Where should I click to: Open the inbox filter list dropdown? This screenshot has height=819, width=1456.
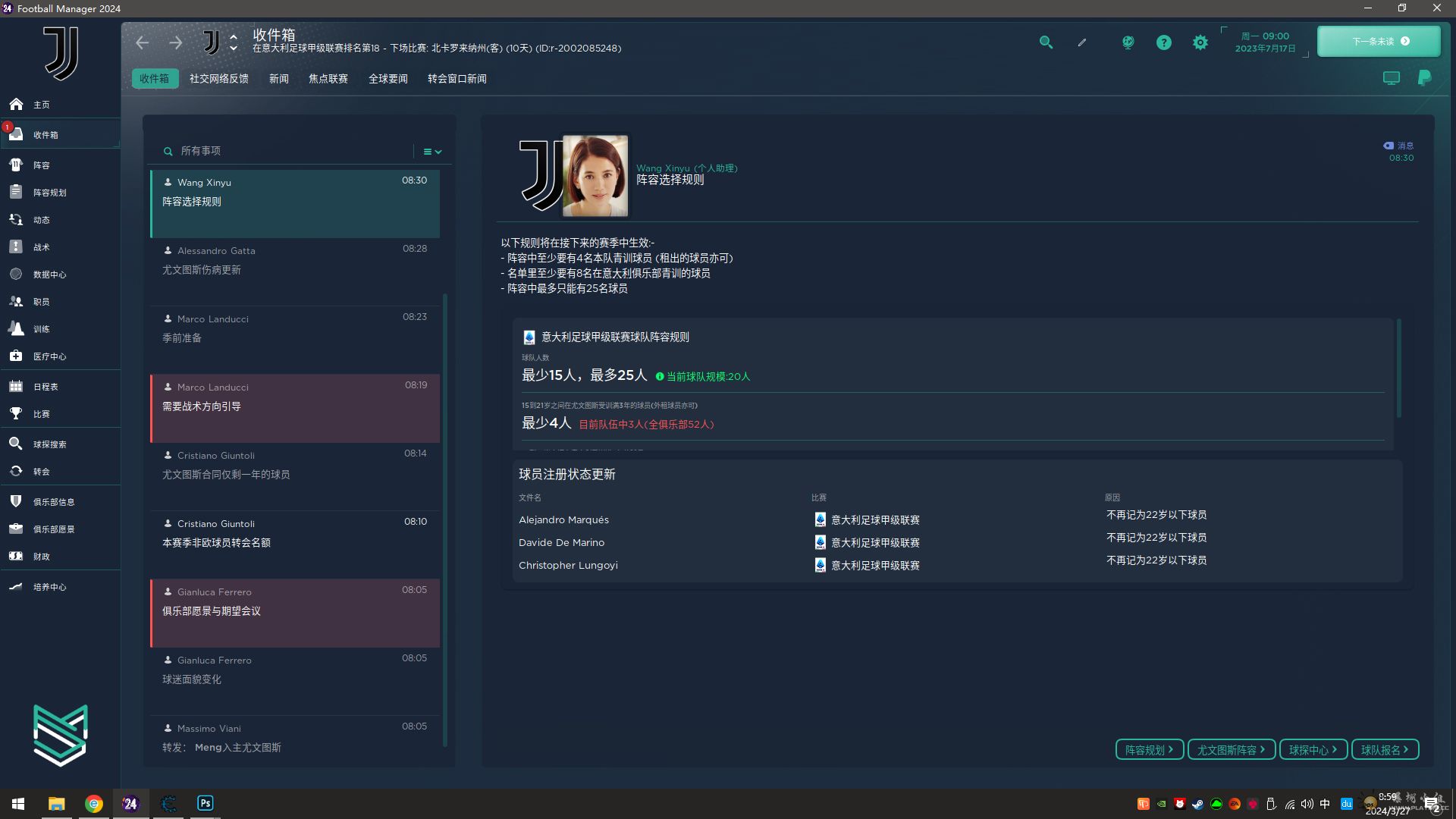431,152
